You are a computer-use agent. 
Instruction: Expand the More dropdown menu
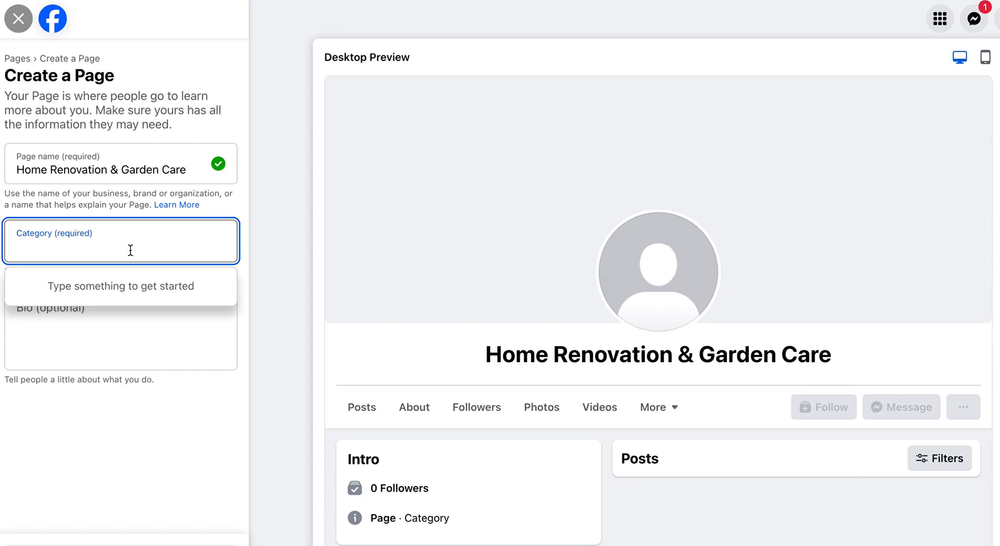659,407
